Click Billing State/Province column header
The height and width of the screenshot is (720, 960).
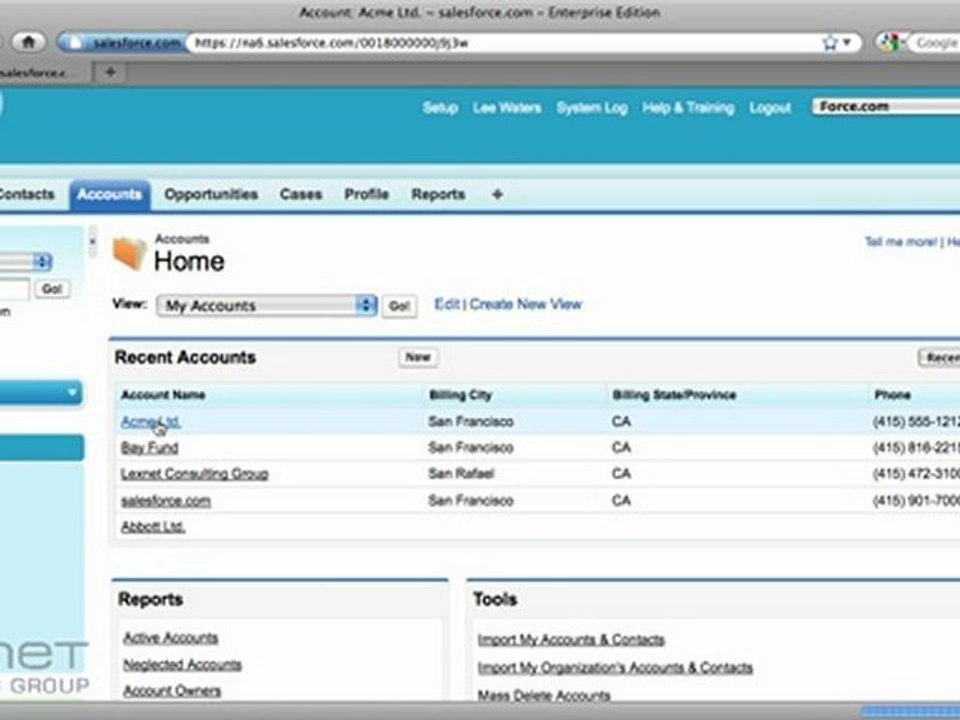(673, 395)
